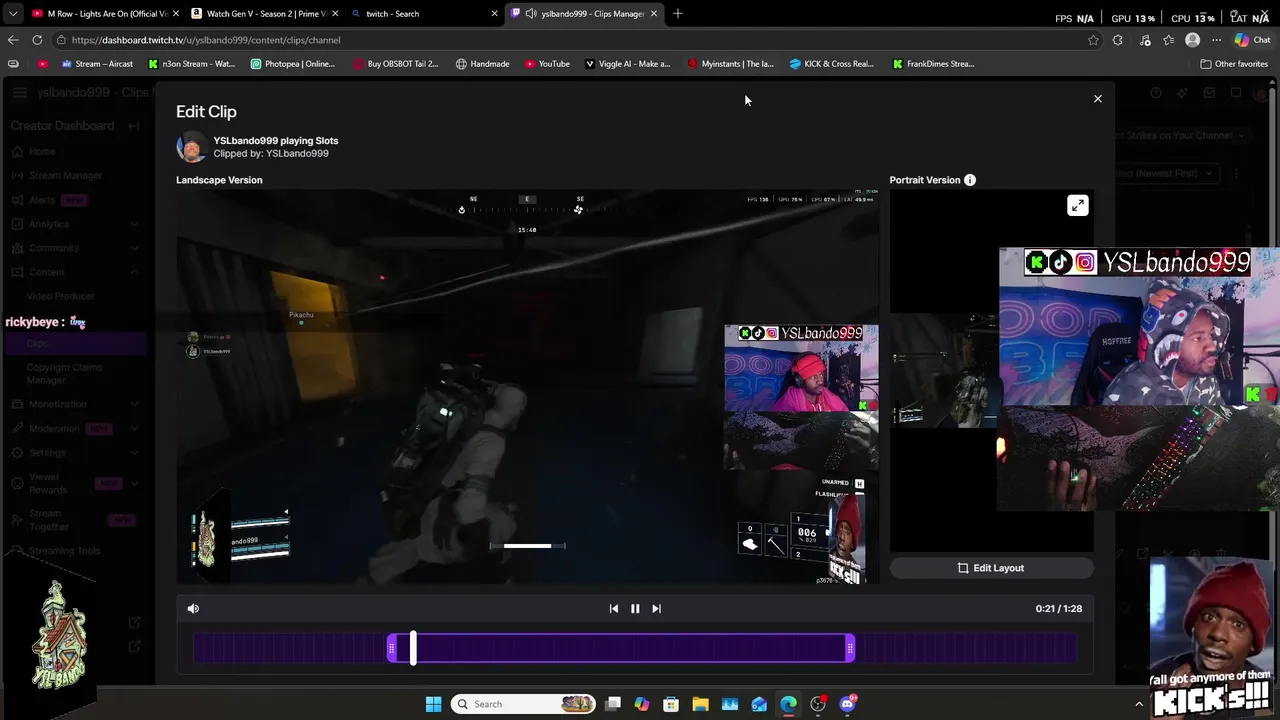Click the right trim handle on timeline

850,649
